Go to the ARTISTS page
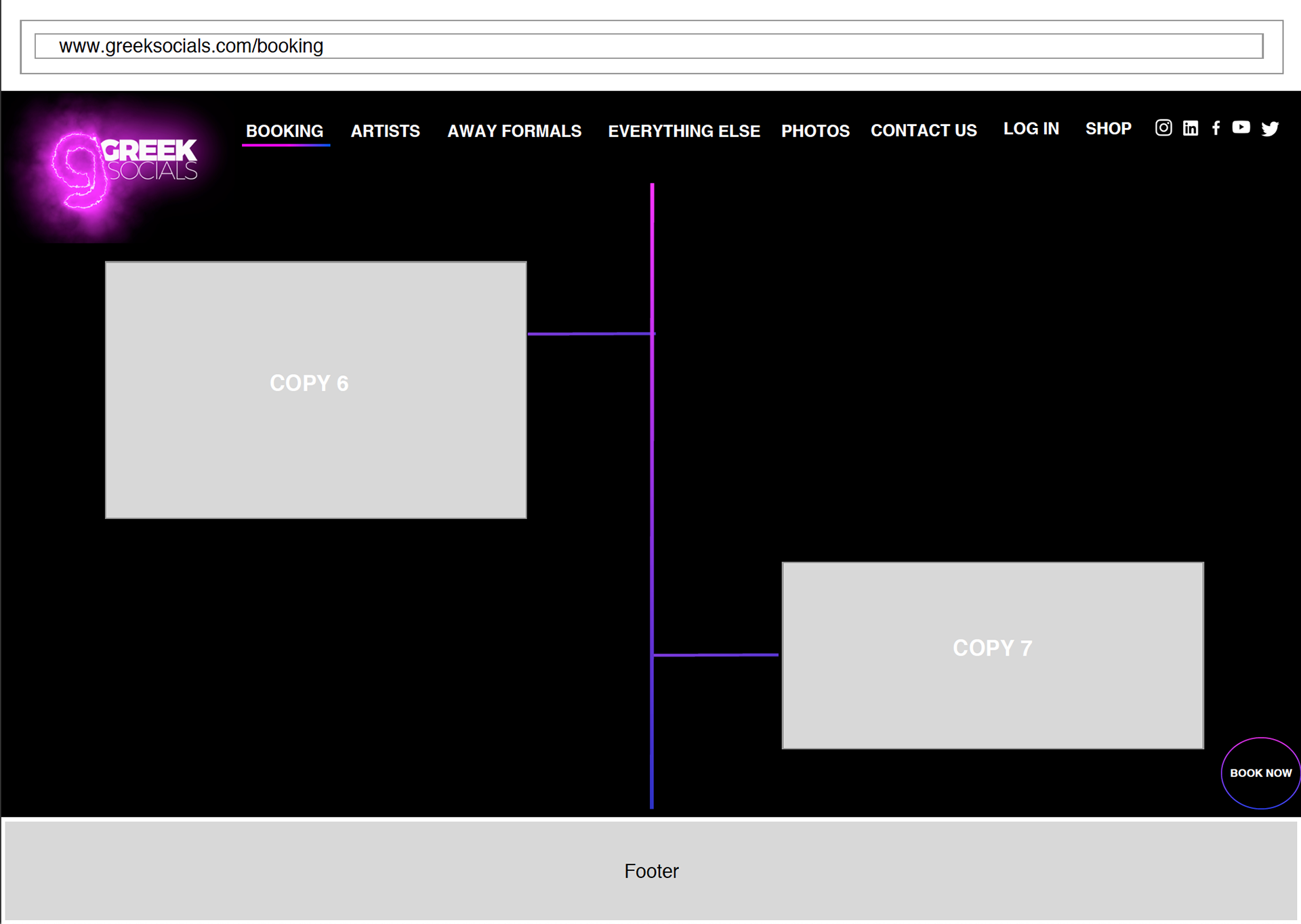Image resolution: width=1301 pixels, height=924 pixels. pos(385,131)
